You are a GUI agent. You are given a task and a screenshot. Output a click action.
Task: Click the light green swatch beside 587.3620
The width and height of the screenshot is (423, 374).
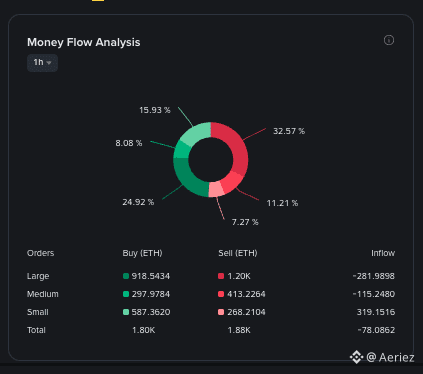126,312
